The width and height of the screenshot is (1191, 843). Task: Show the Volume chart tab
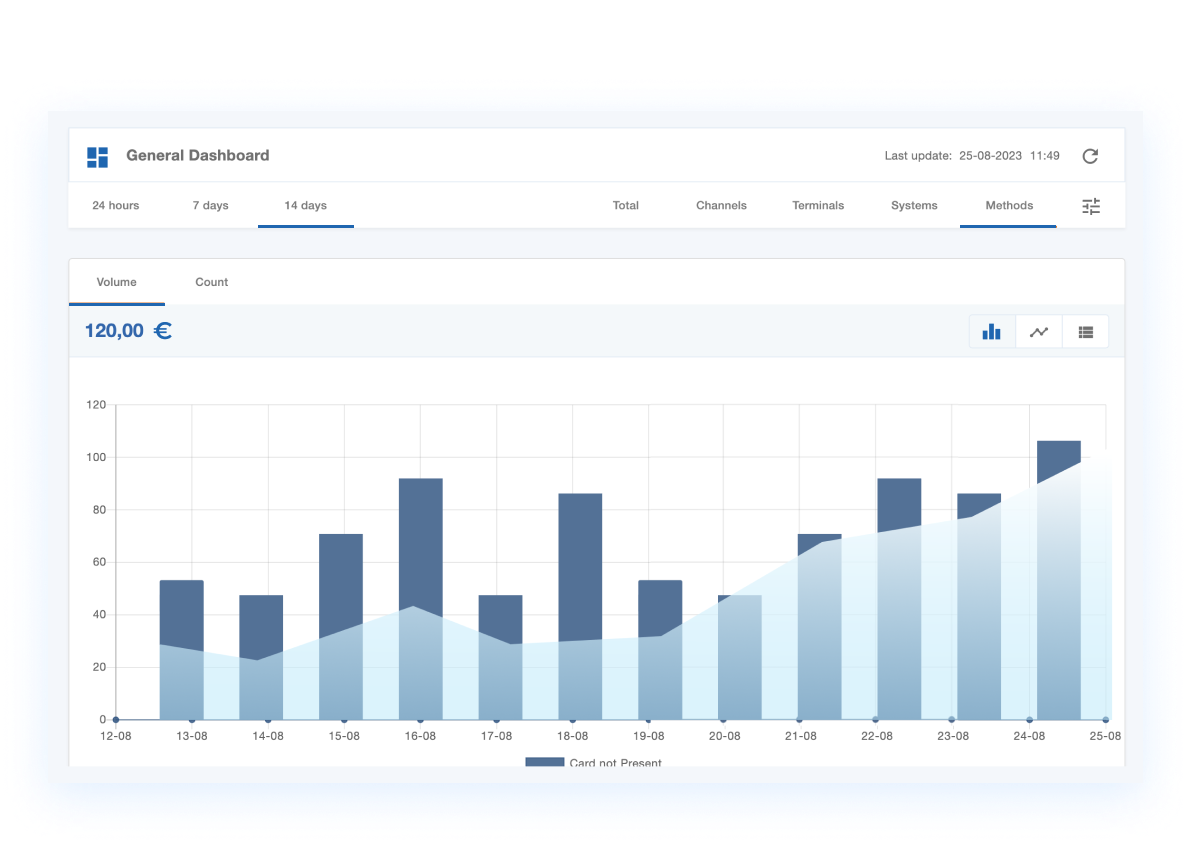click(x=117, y=282)
